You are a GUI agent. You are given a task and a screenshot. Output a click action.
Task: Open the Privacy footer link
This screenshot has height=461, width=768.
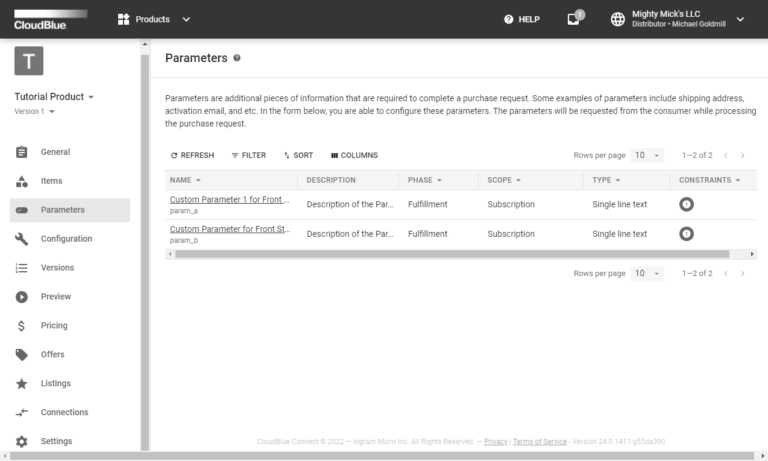496,441
